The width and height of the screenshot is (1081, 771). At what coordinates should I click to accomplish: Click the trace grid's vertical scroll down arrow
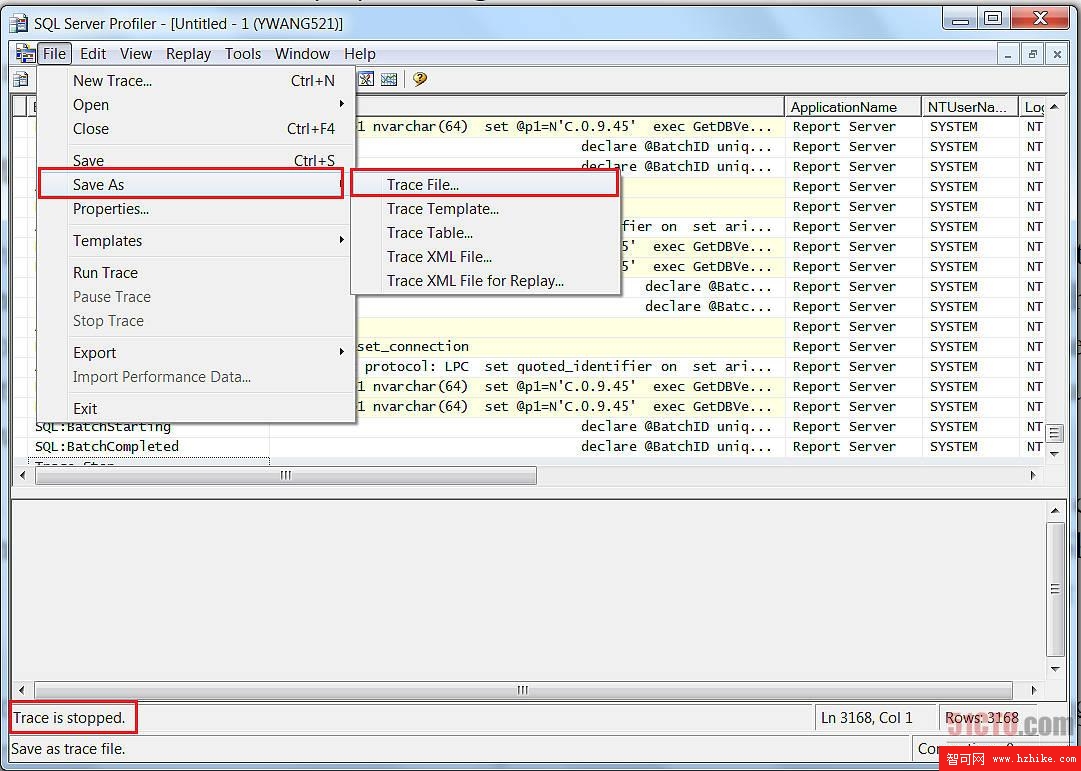tap(1054, 454)
